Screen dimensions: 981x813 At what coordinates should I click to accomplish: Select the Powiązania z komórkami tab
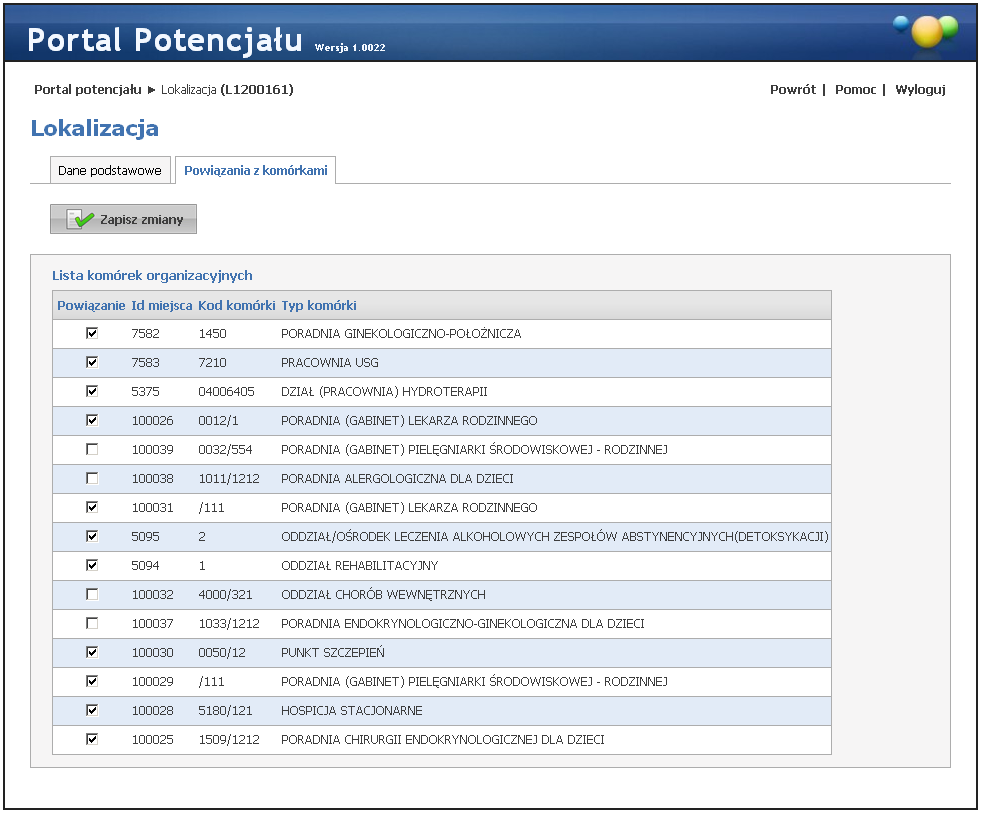point(255,170)
